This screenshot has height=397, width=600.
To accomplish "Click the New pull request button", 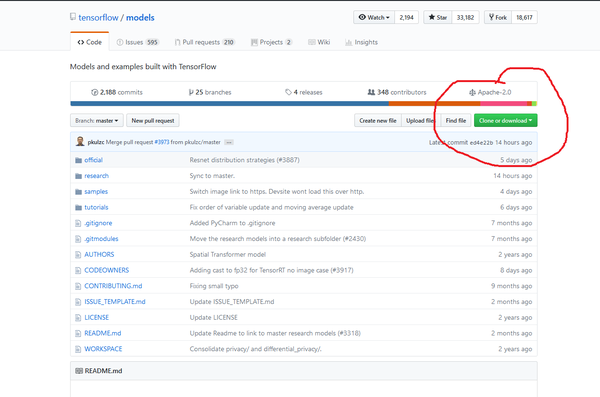I will tap(153, 121).
